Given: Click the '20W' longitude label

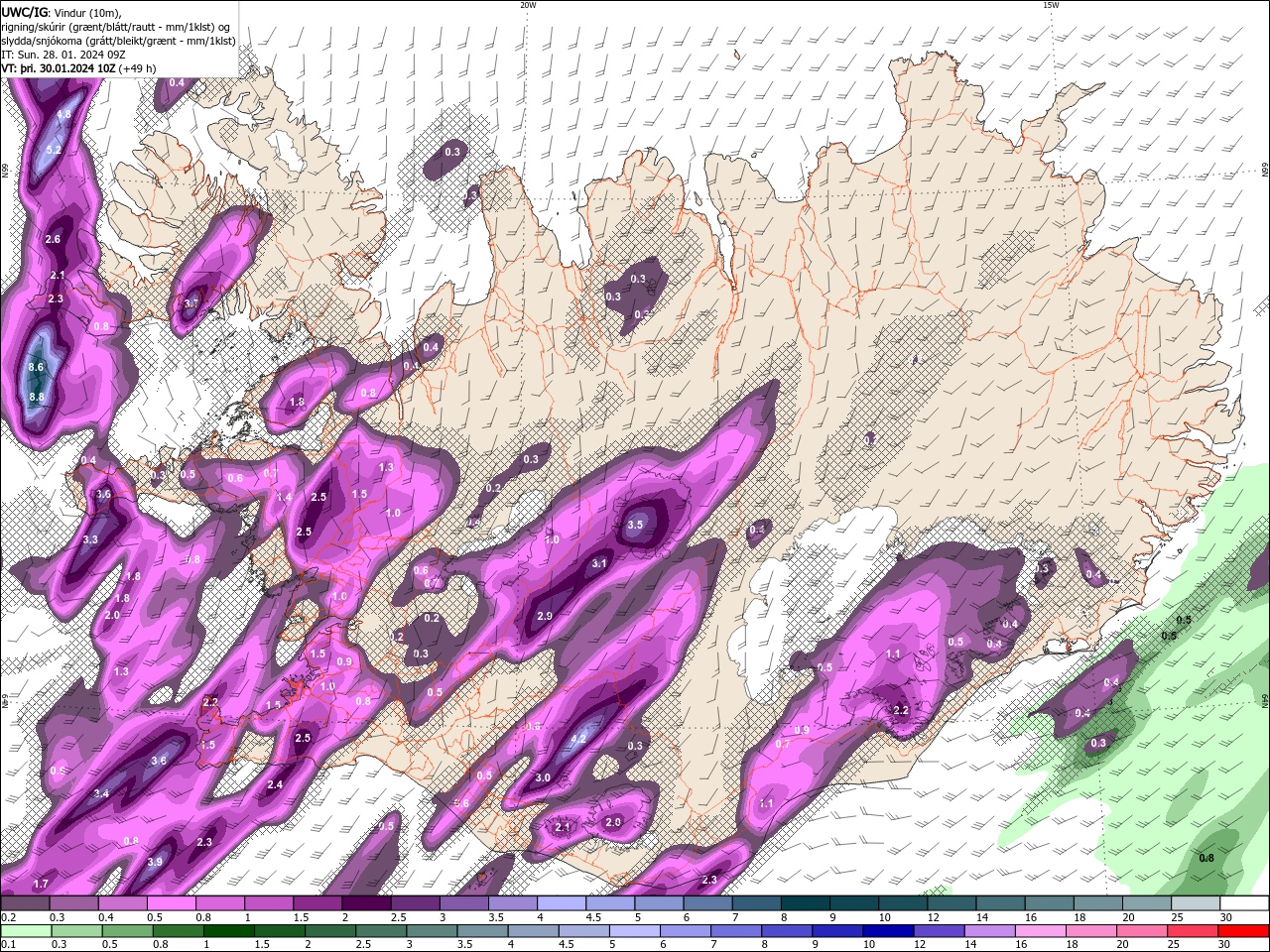Looking at the screenshot, I should [x=528, y=5].
